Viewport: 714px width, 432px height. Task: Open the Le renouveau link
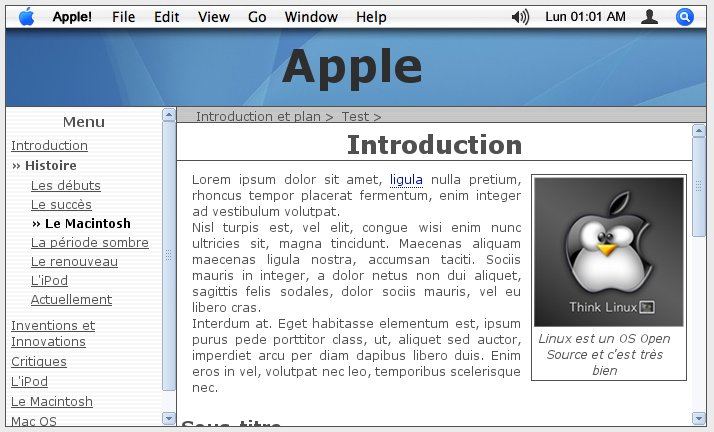[x=74, y=262]
